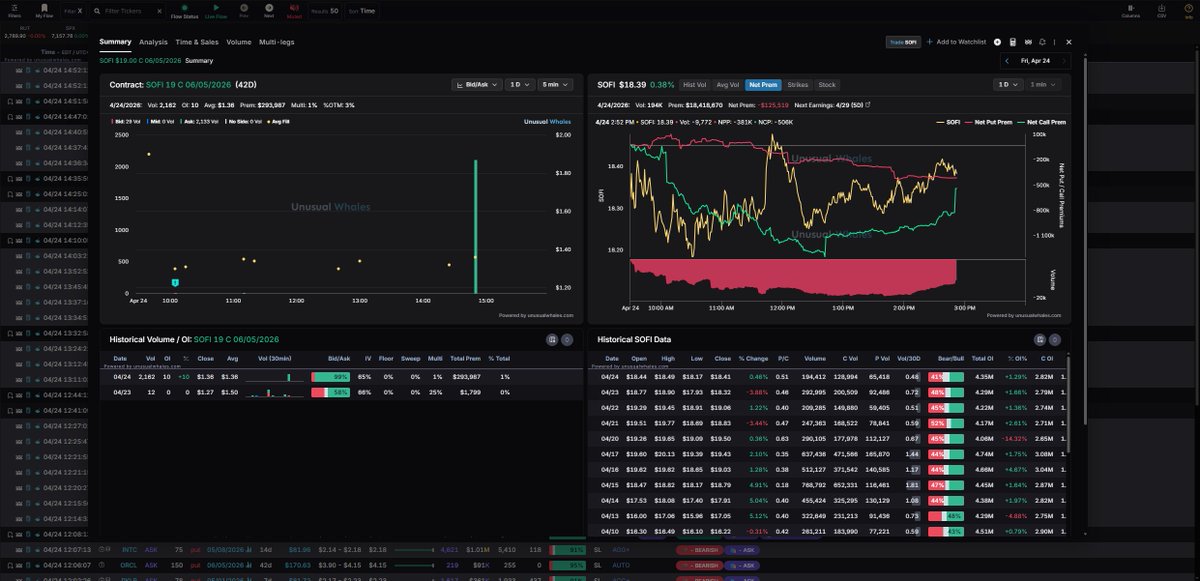Open the 1 min interval dropdown
1200x581 pixels.
(1043, 85)
